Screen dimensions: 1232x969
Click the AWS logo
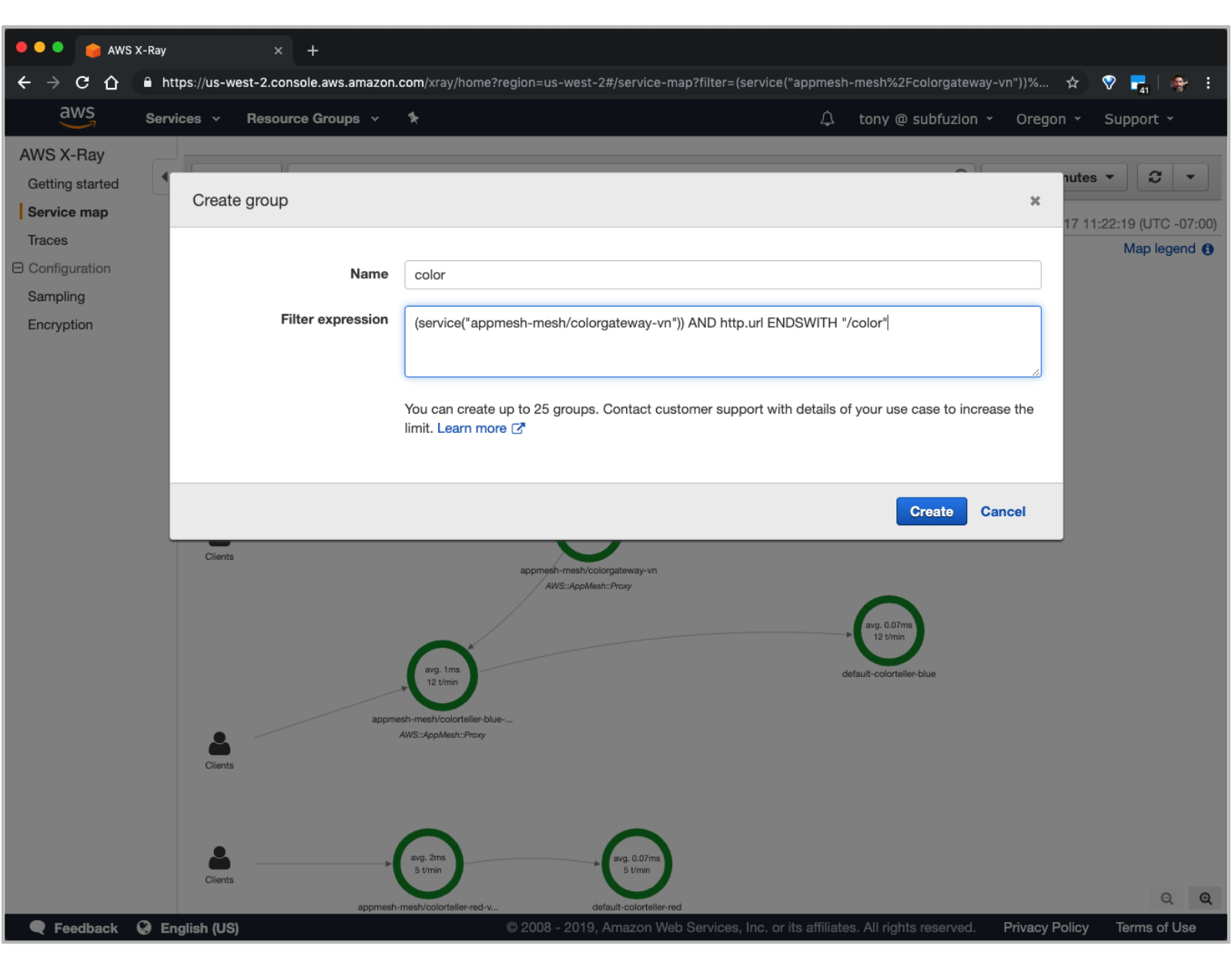click(x=77, y=117)
